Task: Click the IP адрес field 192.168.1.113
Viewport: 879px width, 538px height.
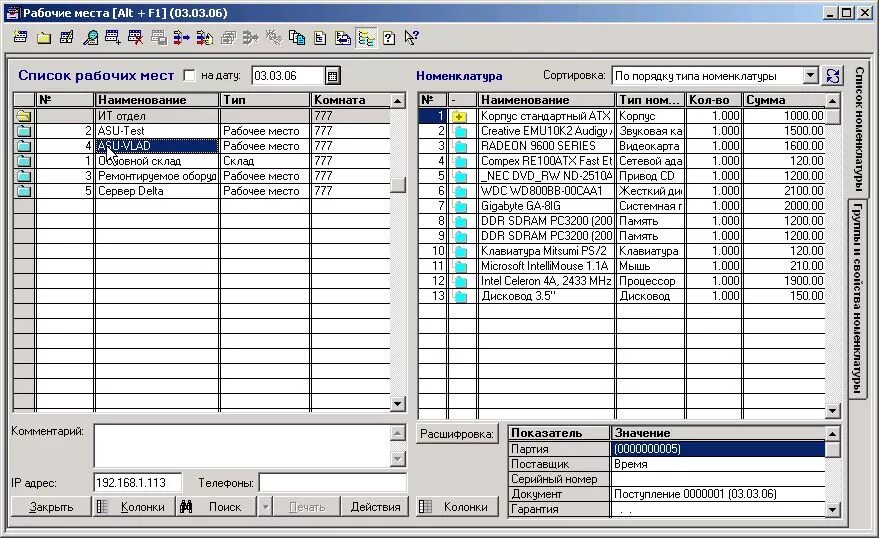Action: click(x=137, y=483)
